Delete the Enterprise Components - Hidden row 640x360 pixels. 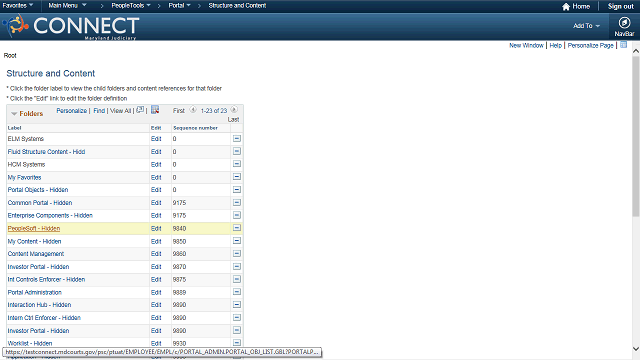[237, 215]
